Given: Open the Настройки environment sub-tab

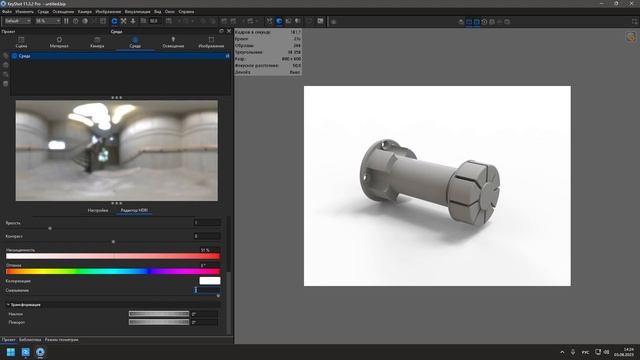Looking at the screenshot, I should pos(98,210).
